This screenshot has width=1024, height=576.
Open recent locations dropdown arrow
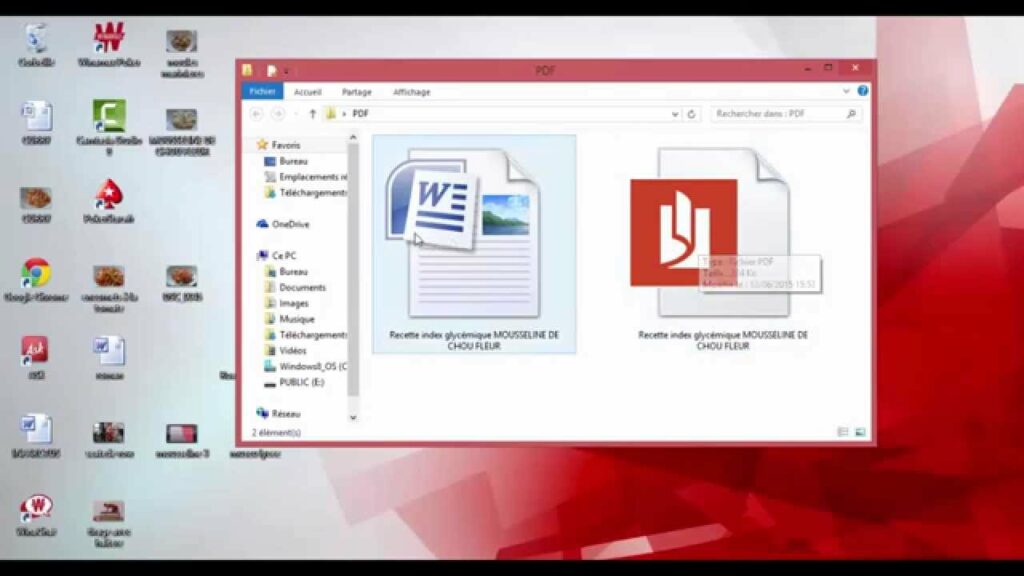click(x=295, y=114)
